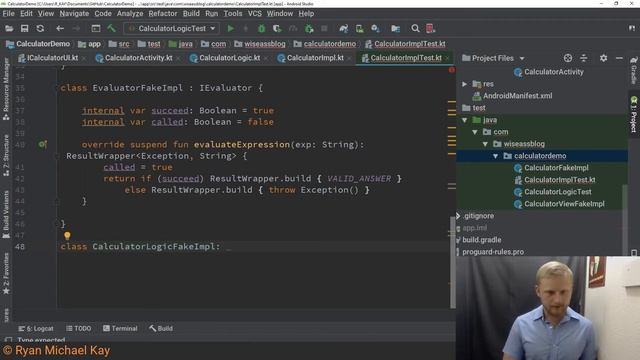Toggle the Build Variants side panel
Screen dimensions: 640x360
pos(6,215)
